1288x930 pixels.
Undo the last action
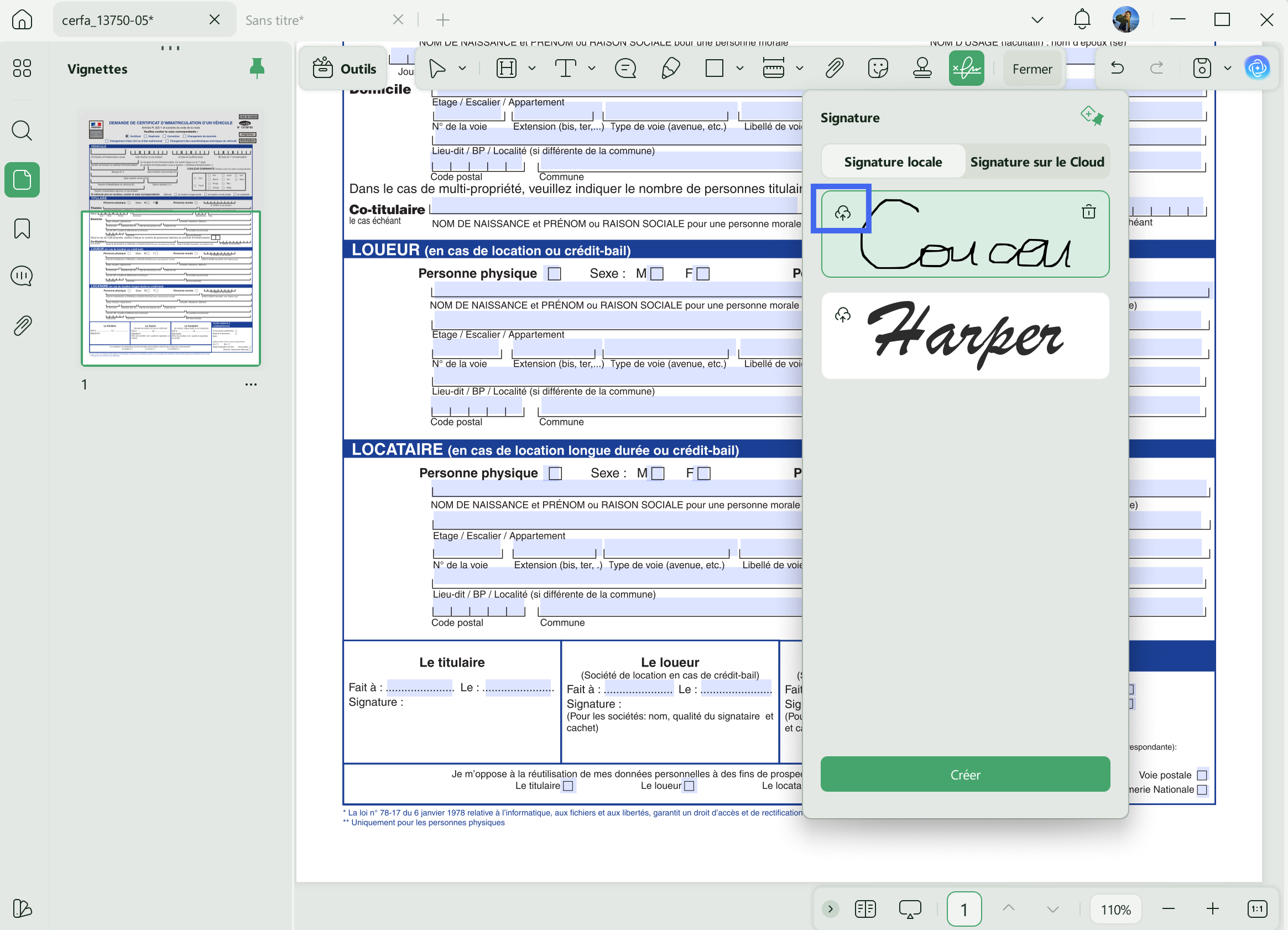[1117, 69]
